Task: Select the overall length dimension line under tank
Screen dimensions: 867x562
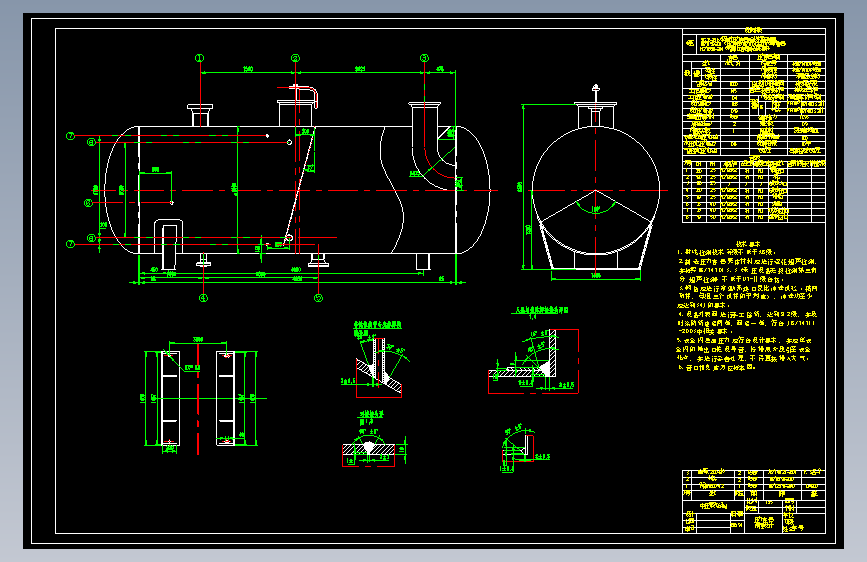Action: [297, 282]
